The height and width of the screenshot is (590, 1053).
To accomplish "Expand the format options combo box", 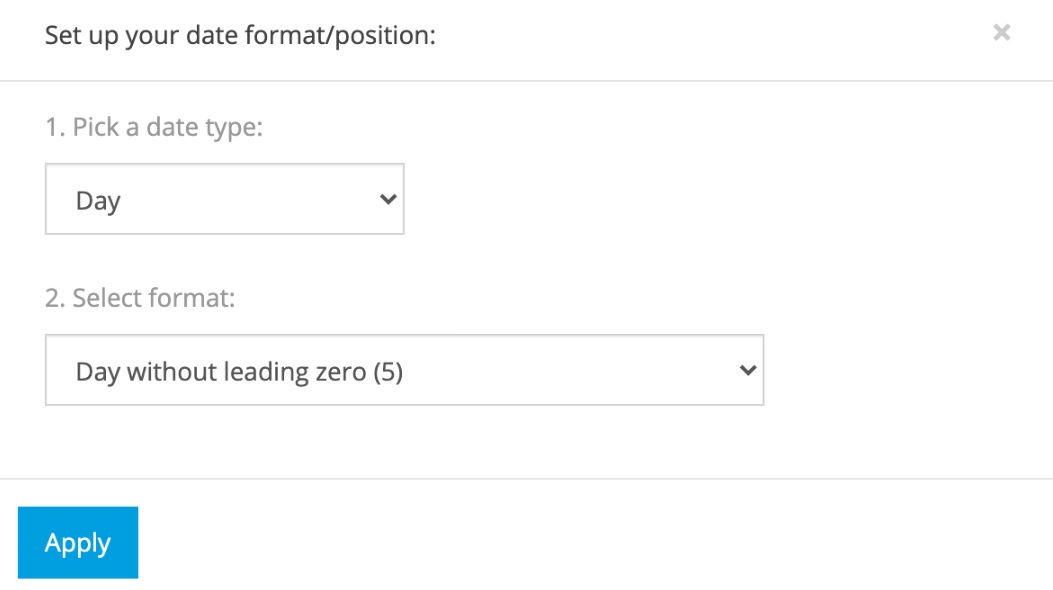I will coord(404,370).
